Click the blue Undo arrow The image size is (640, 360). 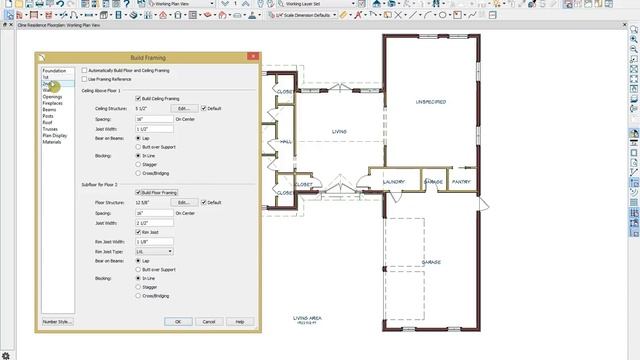[60, 4]
